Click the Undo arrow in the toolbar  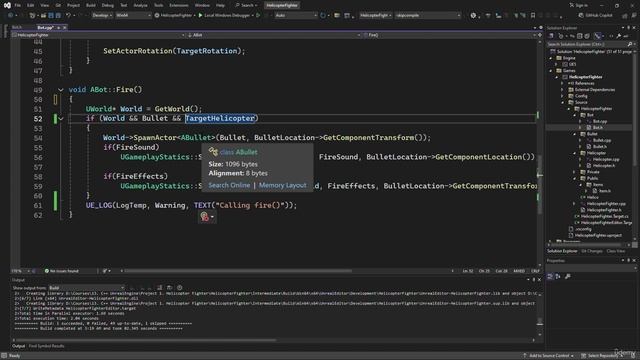(69, 15)
